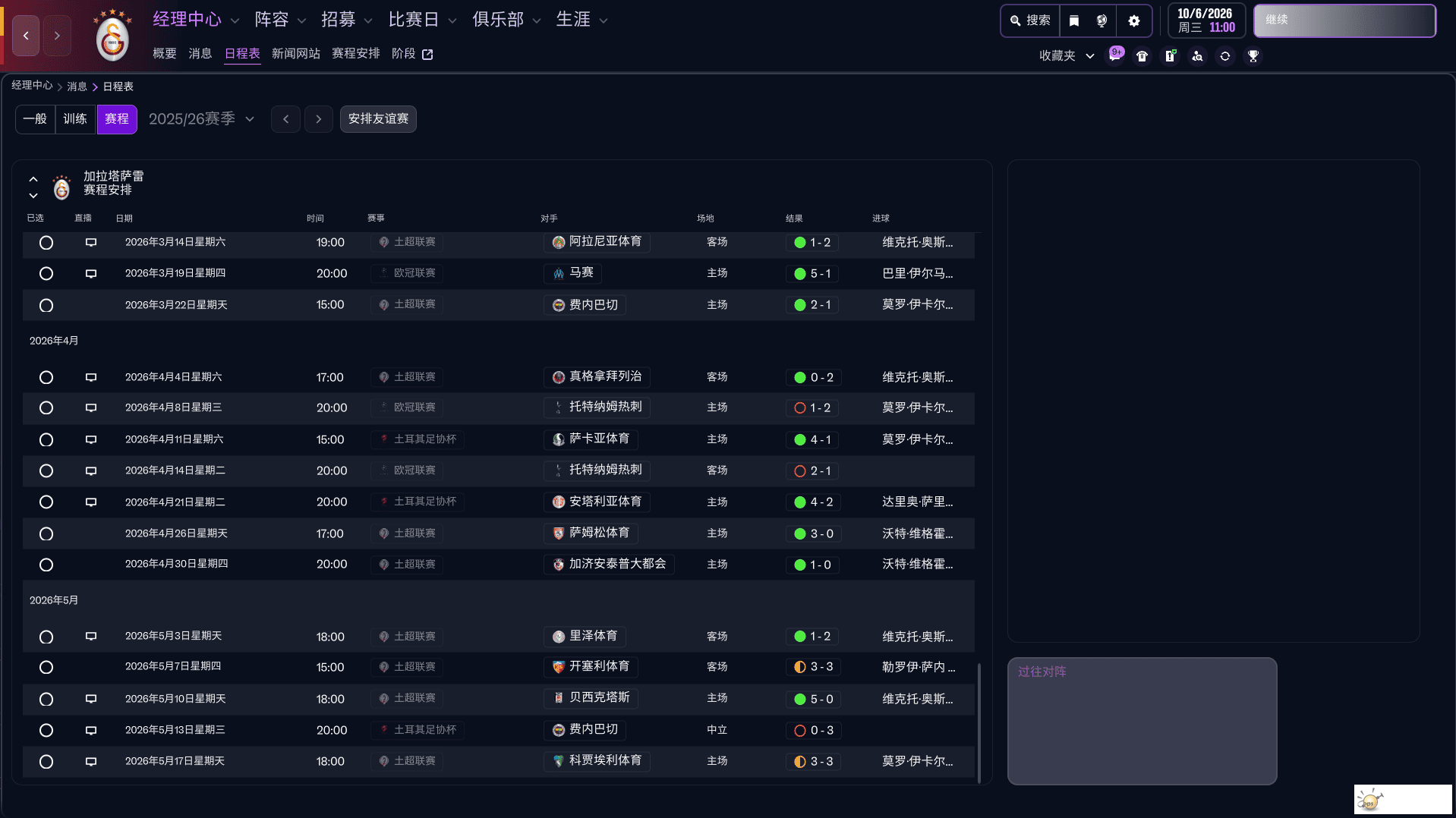1456x818 pixels.
Task: Click the fixture list vertical scrollbar
Action: [979, 721]
